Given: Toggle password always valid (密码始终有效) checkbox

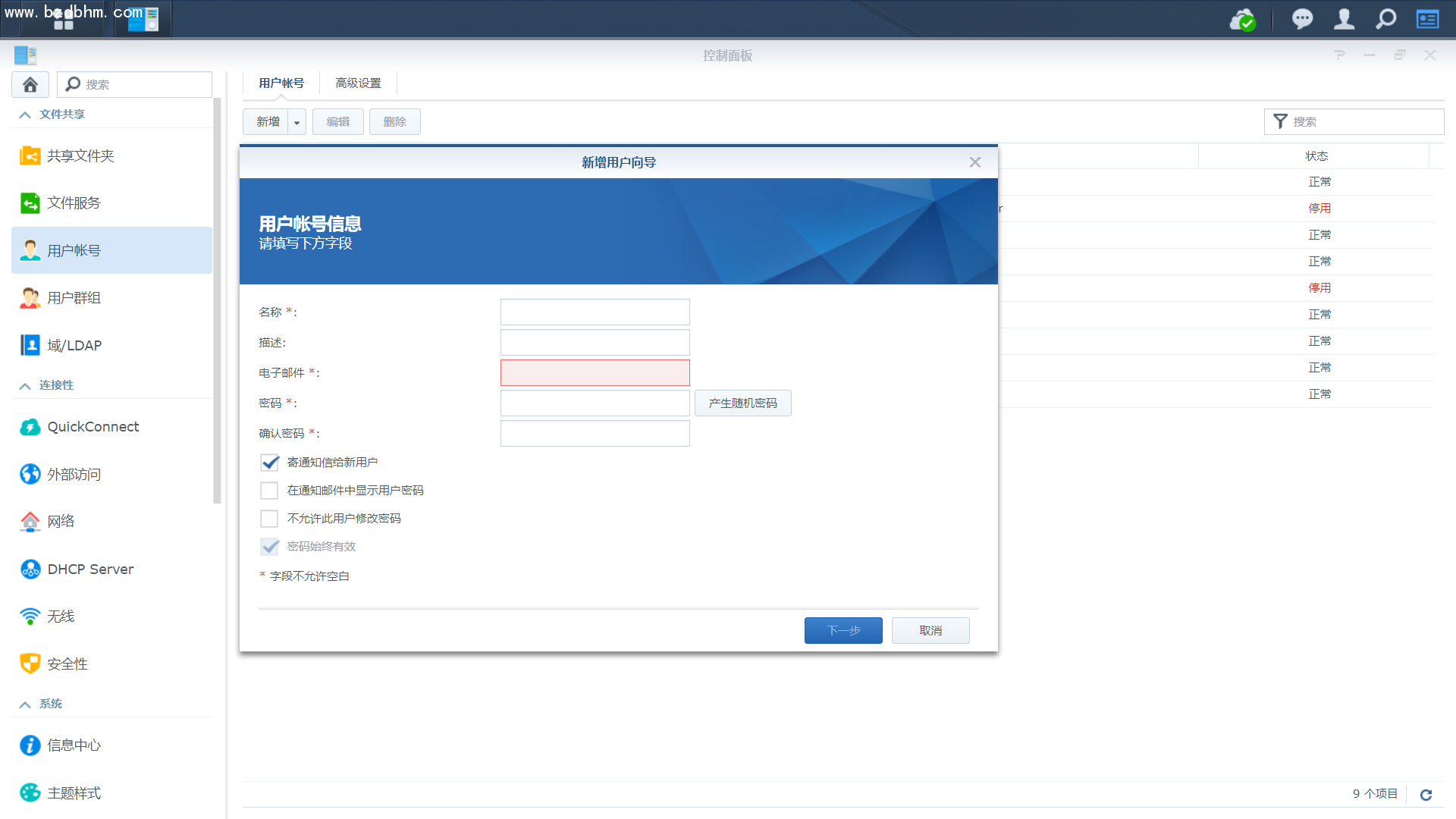Looking at the screenshot, I should click(269, 547).
